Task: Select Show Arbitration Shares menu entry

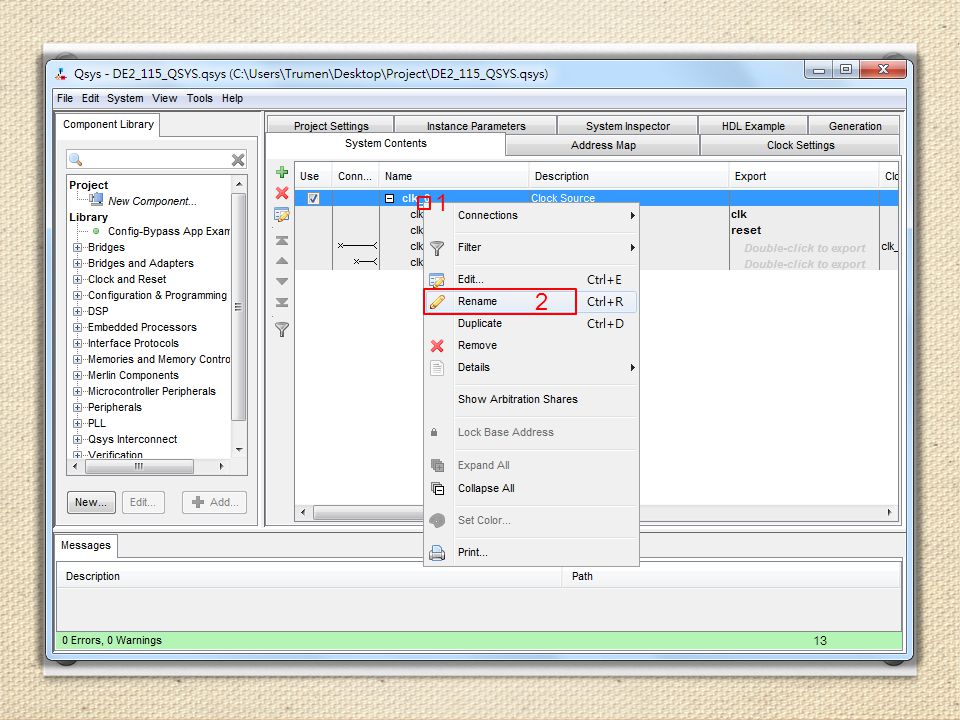Action: coord(531,400)
